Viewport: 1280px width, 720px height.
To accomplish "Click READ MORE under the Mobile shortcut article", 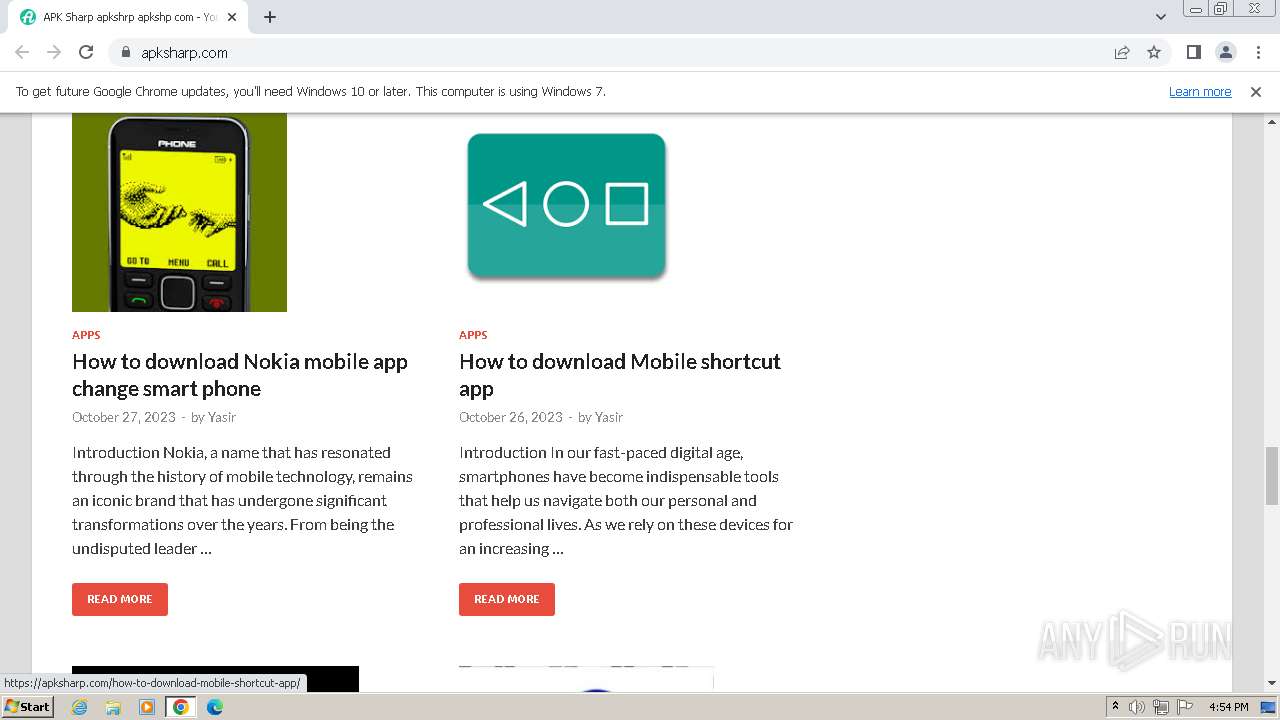I will [507, 599].
